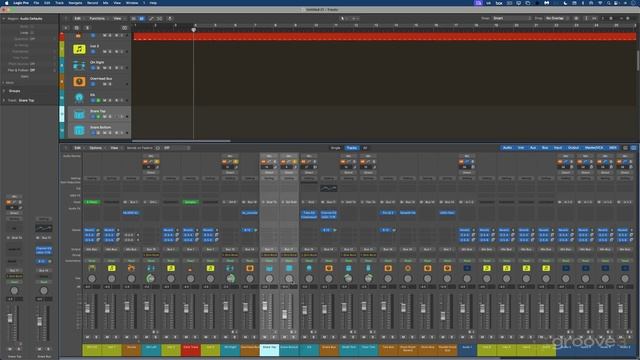Toggle the Snare Top track power button
Image resolution: width=640 pixels, height=360 pixels.
(x=93, y=116)
